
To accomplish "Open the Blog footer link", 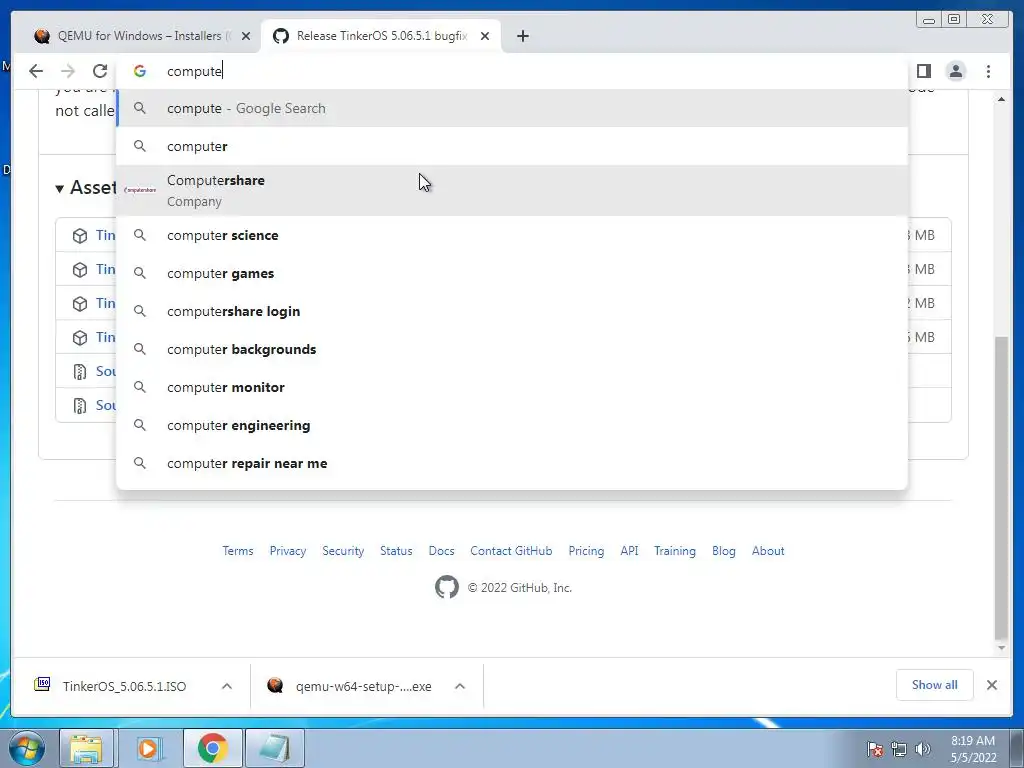I will click(724, 551).
